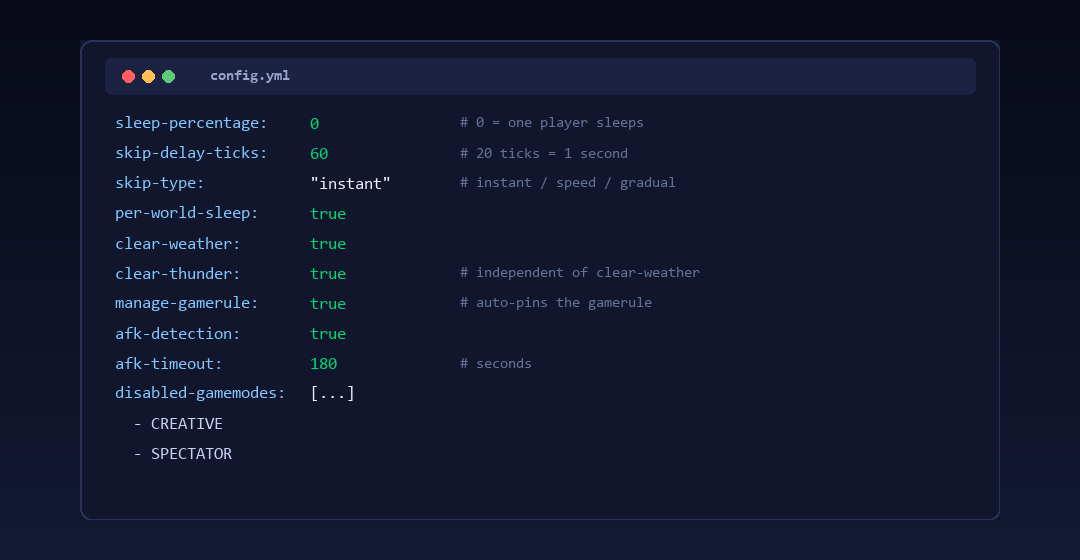The width and height of the screenshot is (1080, 560).
Task: Select the "instant" skip-type value
Action: click(350, 183)
